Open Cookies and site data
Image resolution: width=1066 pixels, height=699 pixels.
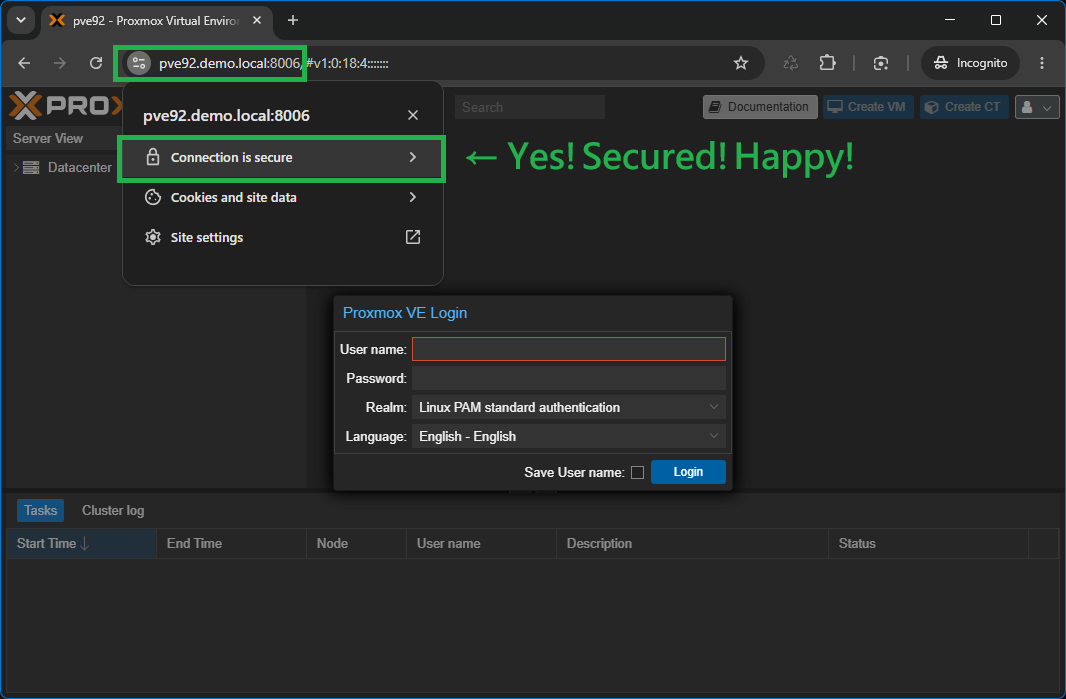pyautogui.click(x=282, y=197)
